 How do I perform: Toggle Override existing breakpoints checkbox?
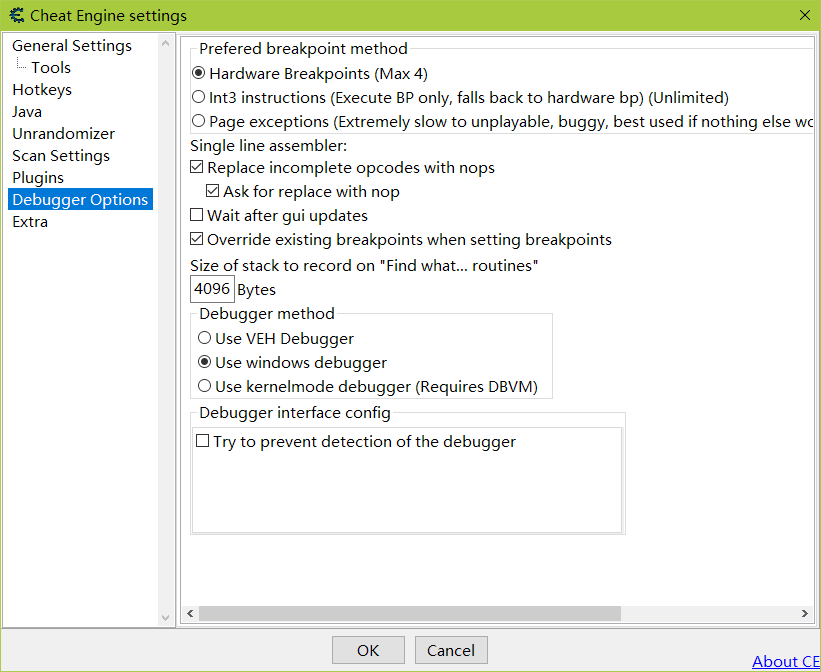tap(197, 240)
